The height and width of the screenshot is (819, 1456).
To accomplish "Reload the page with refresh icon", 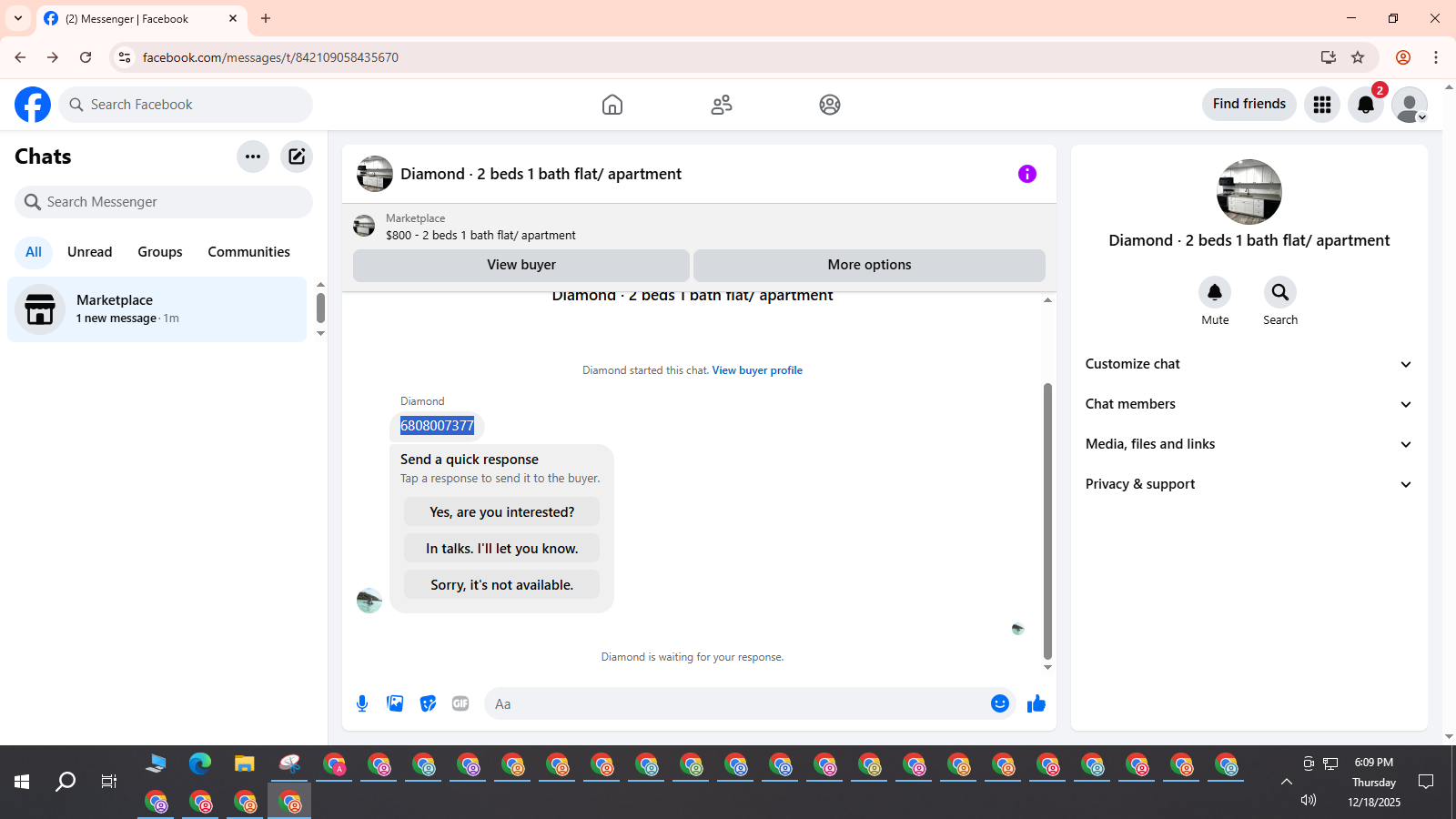I will 86,57.
